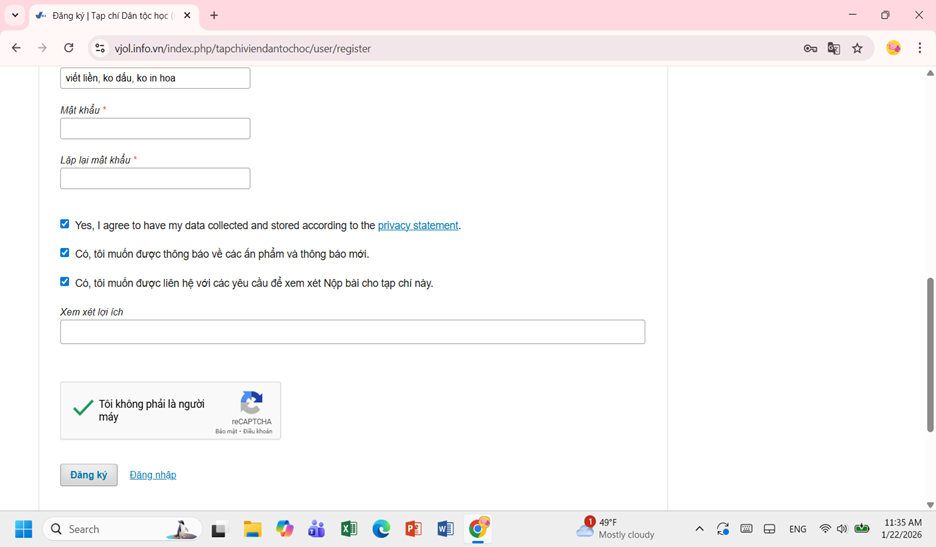Click the site information icon beside URL
The image size is (936, 547).
point(99,48)
